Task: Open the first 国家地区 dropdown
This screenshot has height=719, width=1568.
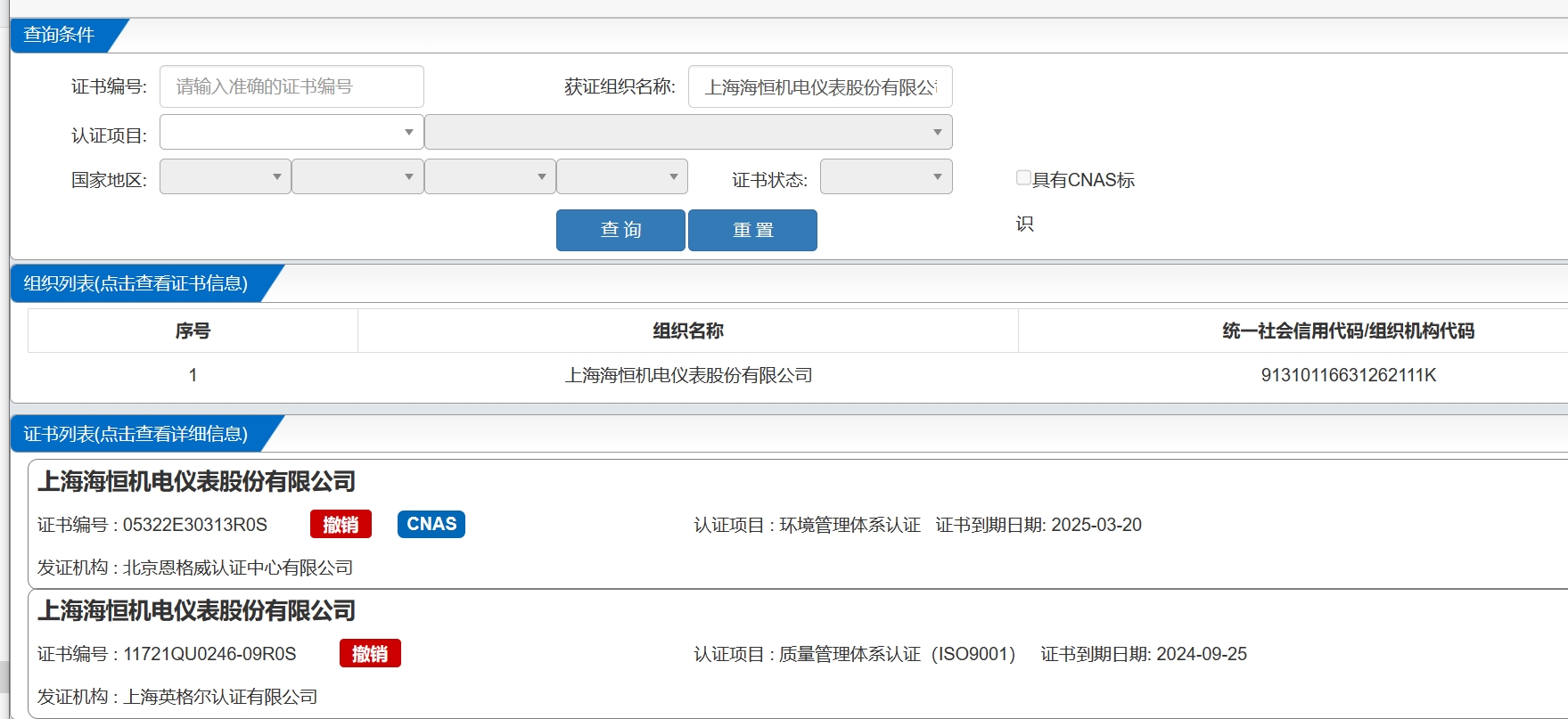Action: pyautogui.click(x=226, y=176)
